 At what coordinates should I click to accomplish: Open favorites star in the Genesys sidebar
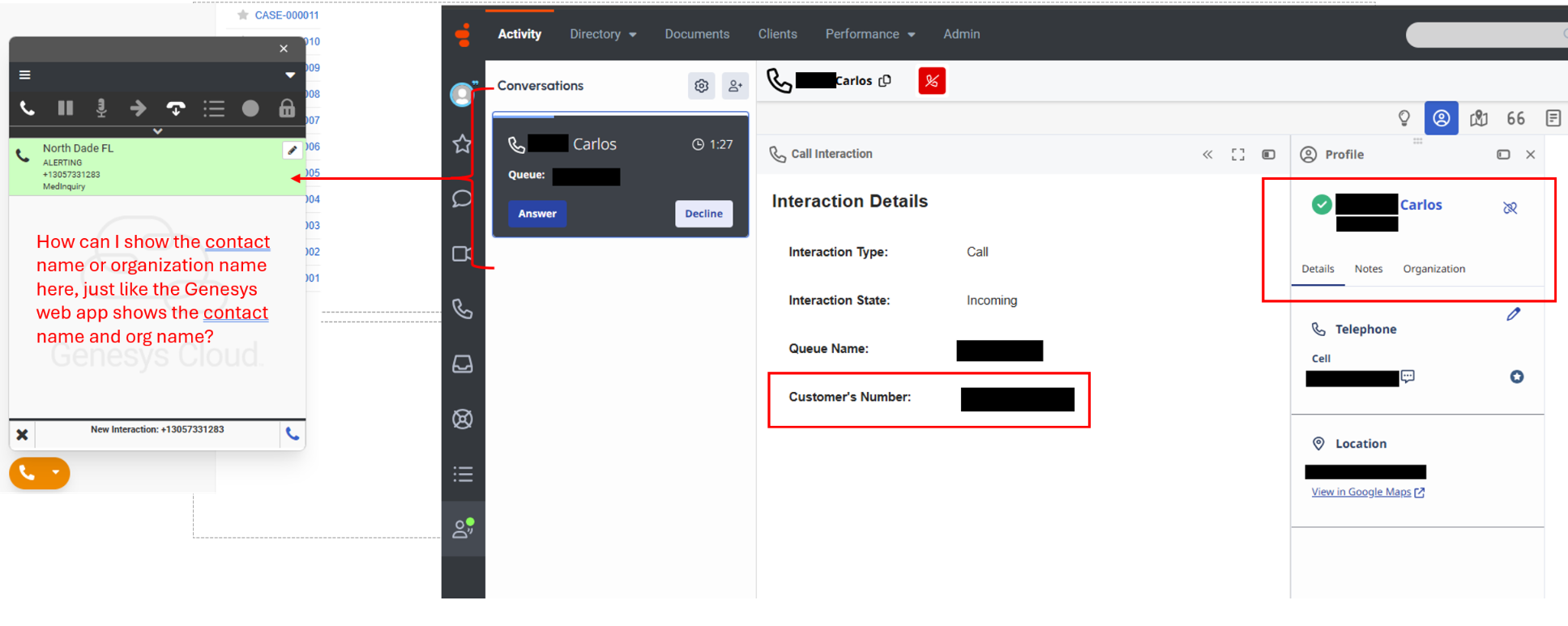462,144
